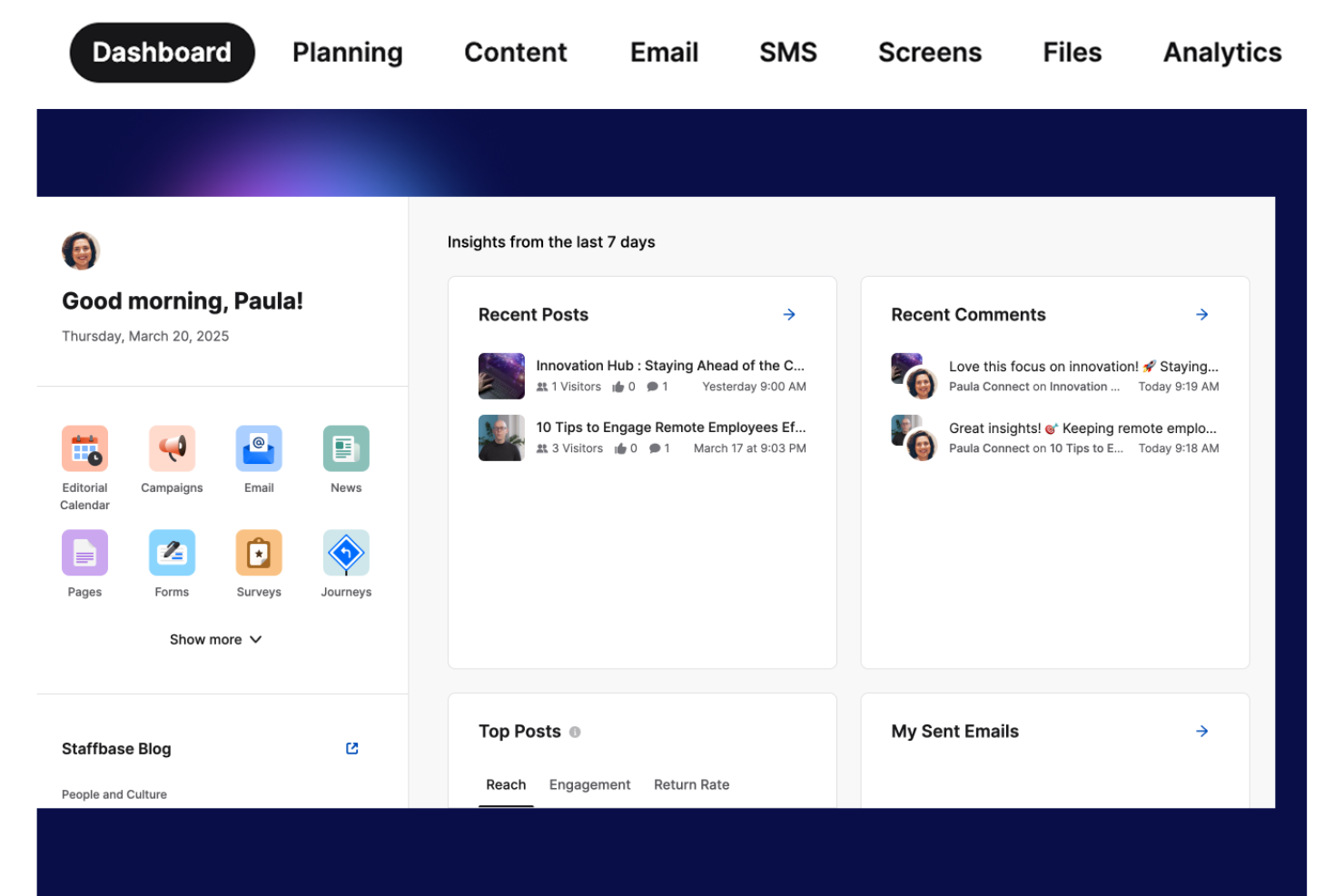The image size is (1344, 896).
Task: Expand Show more shortcuts
Action: point(216,639)
